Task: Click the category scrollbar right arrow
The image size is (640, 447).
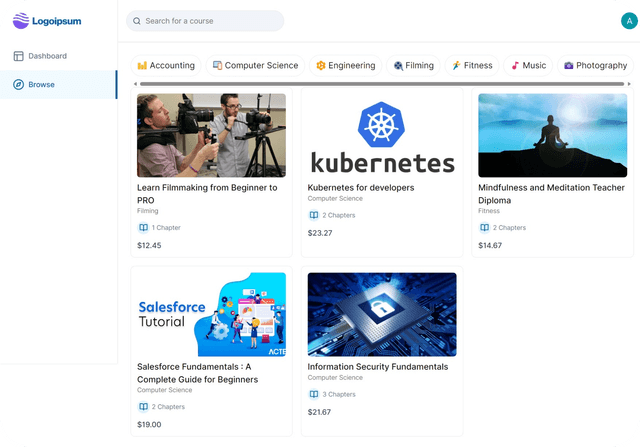Action: click(x=629, y=84)
